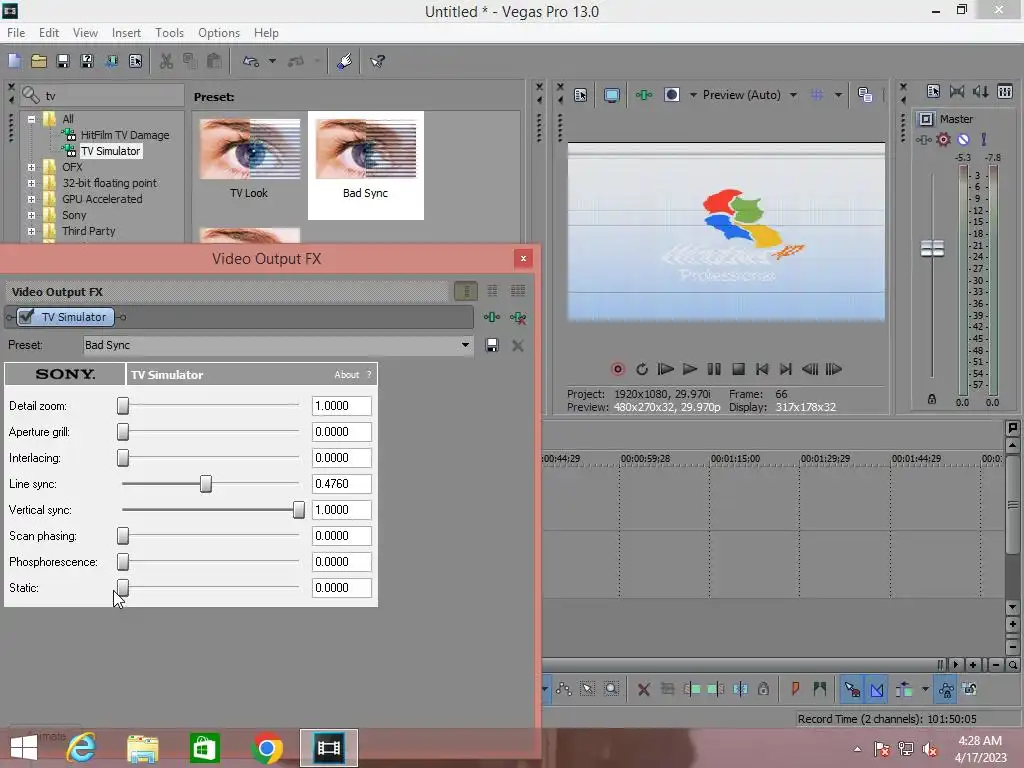Screen dimensions: 1024x768
Task: Toggle the Master channel lock icon
Action: pyautogui.click(x=932, y=399)
